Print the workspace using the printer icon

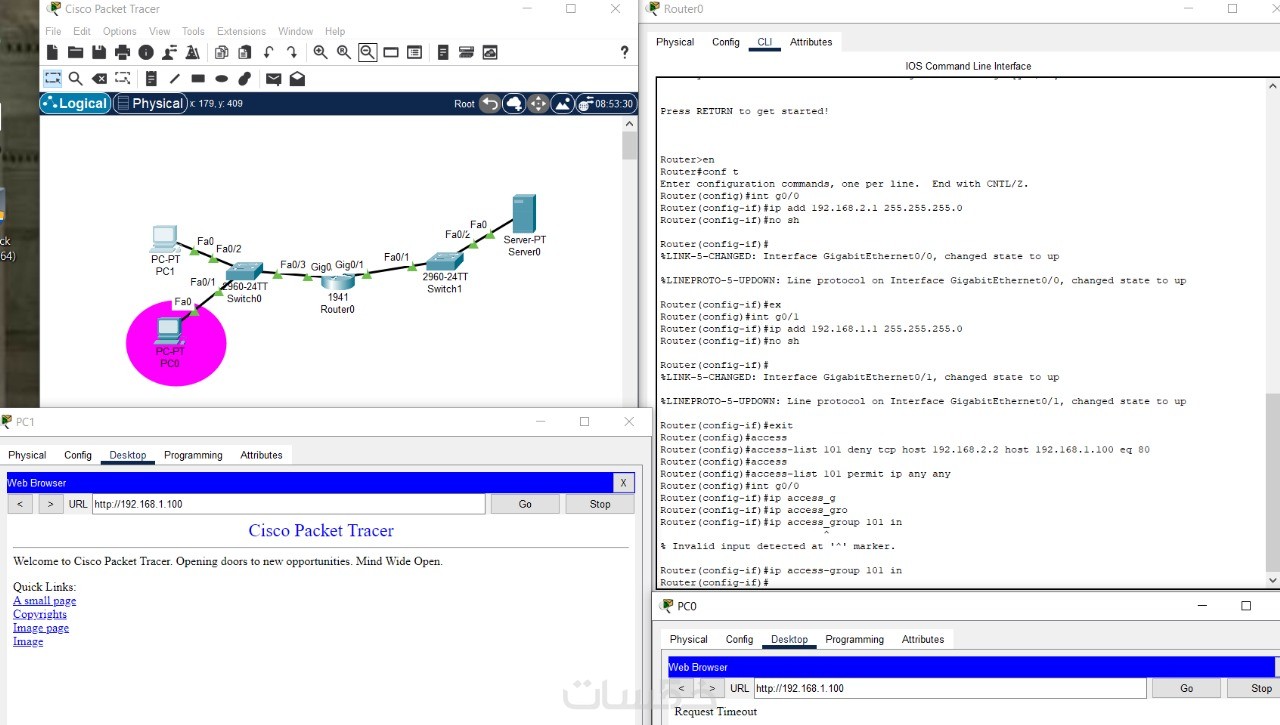click(122, 52)
